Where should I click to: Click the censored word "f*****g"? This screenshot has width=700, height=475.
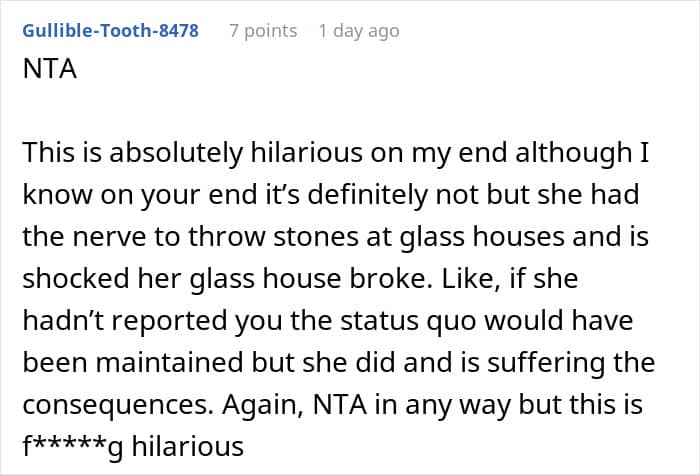72,447
